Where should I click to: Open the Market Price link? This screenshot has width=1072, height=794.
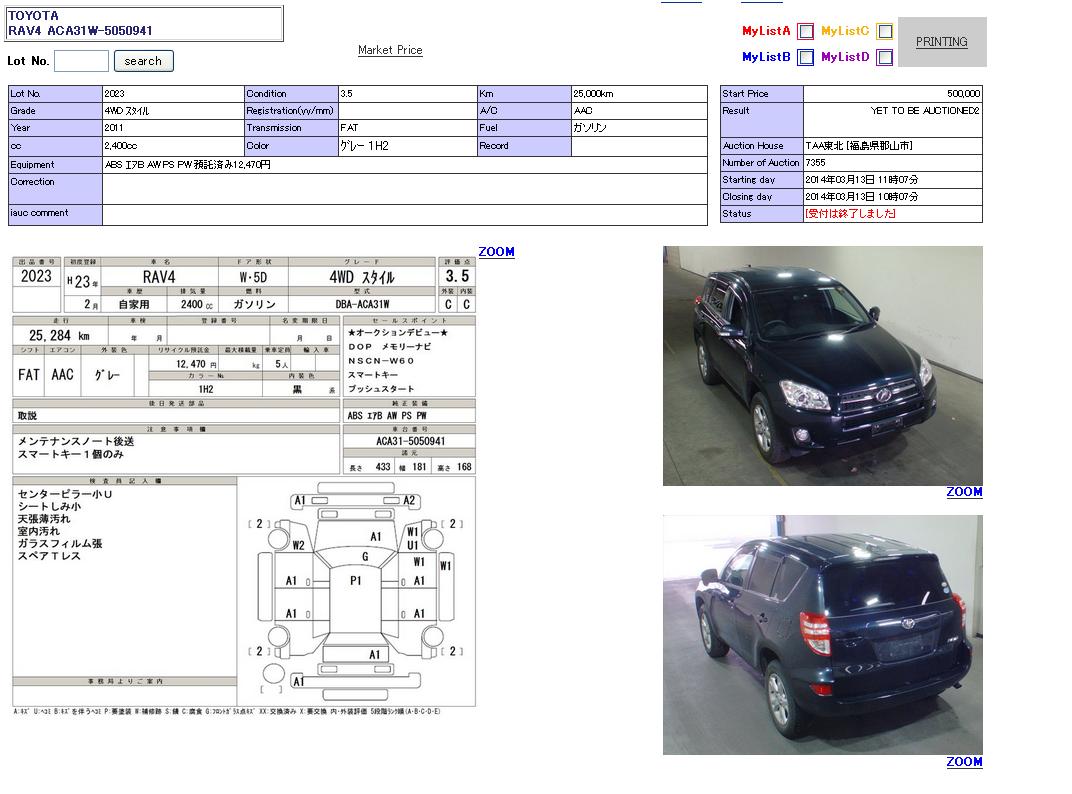tap(390, 50)
